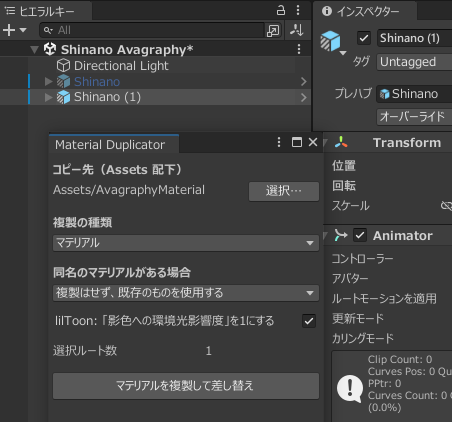Toggle the Hierarchy sort order icon

click(x=296, y=30)
